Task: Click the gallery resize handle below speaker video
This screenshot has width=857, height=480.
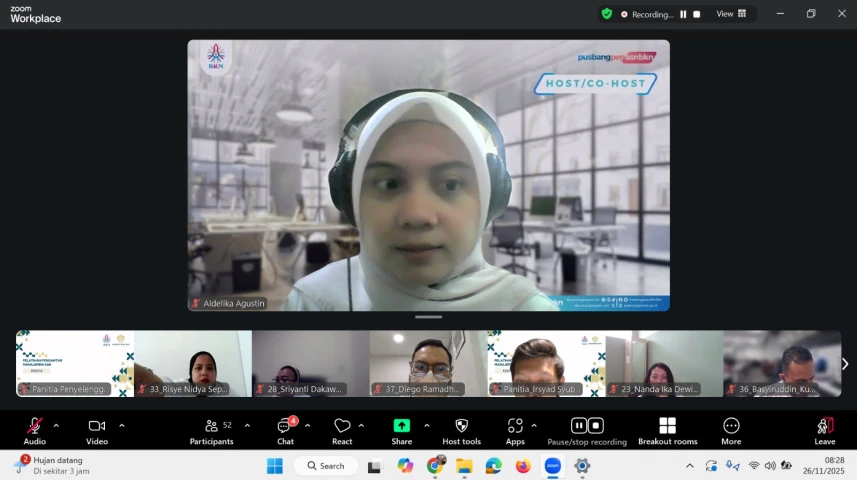Action: click(428, 317)
